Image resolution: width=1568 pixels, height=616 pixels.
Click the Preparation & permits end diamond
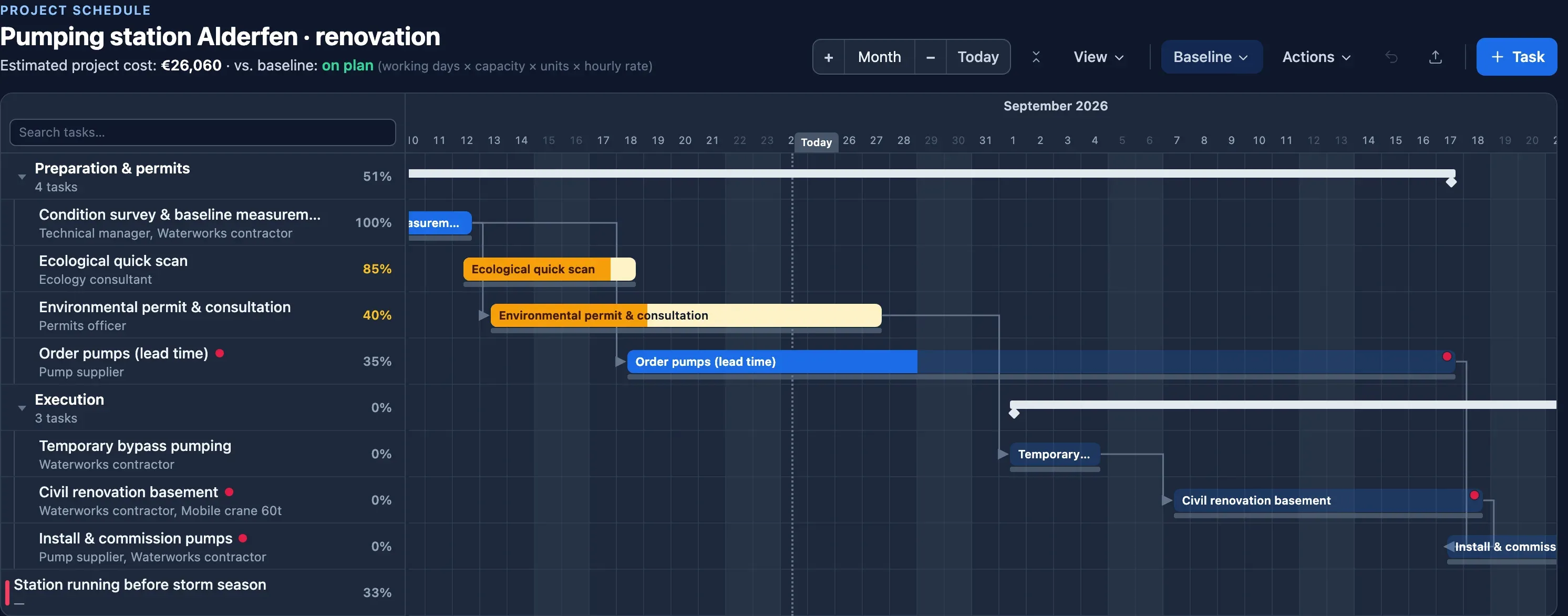pyautogui.click(x=1451, y=182)
